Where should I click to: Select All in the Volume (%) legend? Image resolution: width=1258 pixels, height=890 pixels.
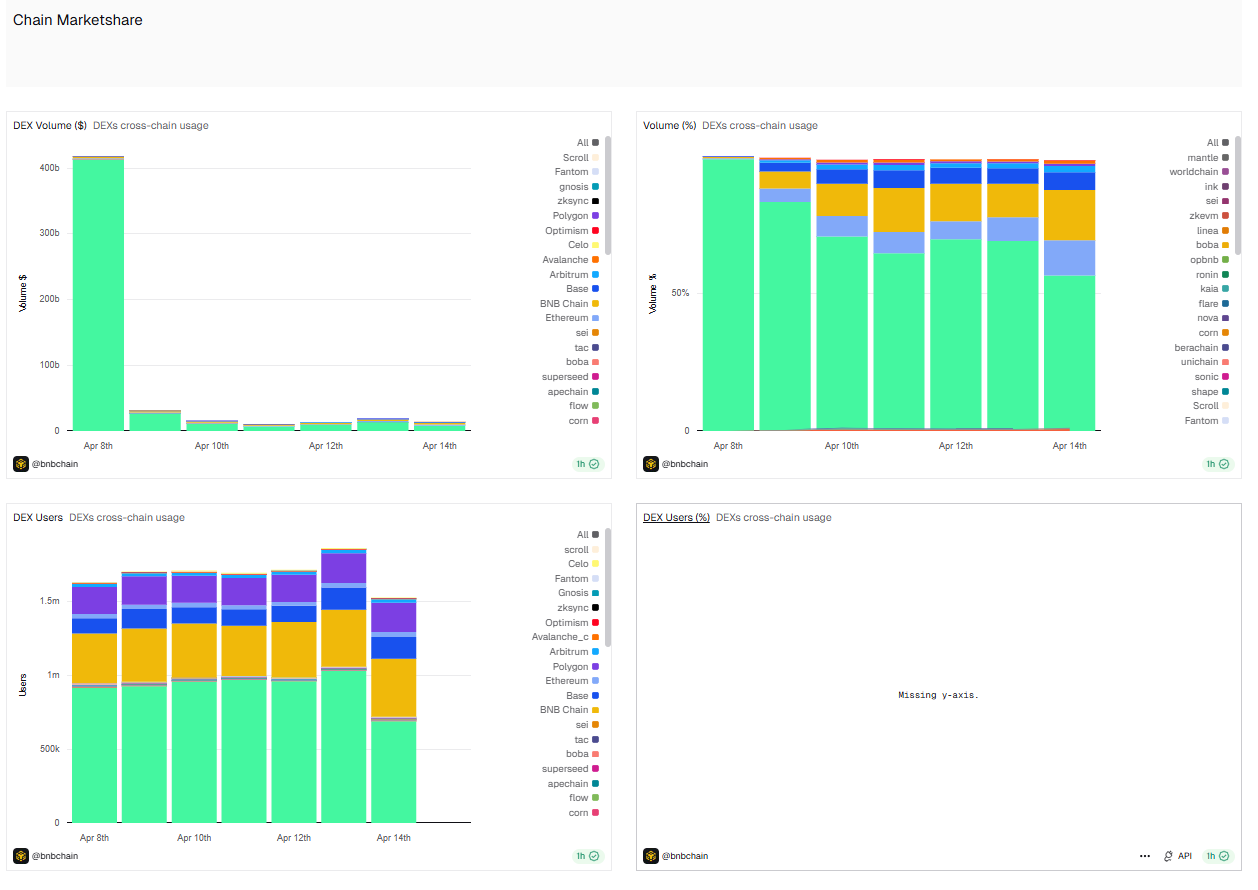[x=1212, y=143]
